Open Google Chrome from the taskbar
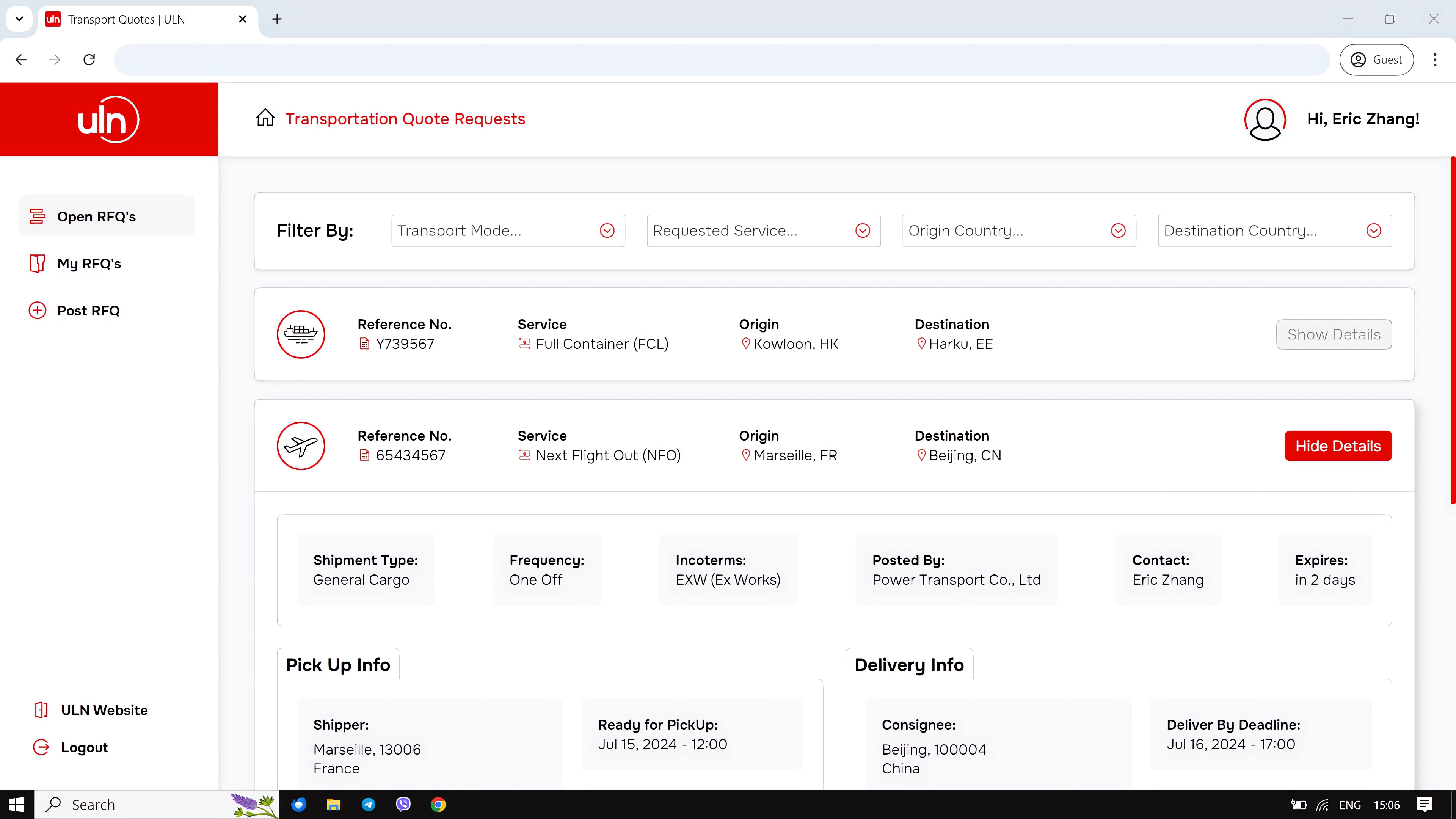 [438, 804]
